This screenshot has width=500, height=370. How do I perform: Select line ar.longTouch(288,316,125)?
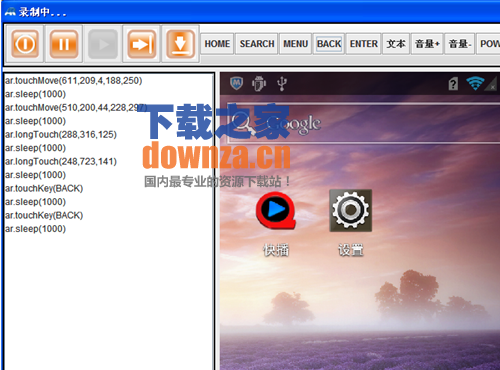tap(61, 135)
